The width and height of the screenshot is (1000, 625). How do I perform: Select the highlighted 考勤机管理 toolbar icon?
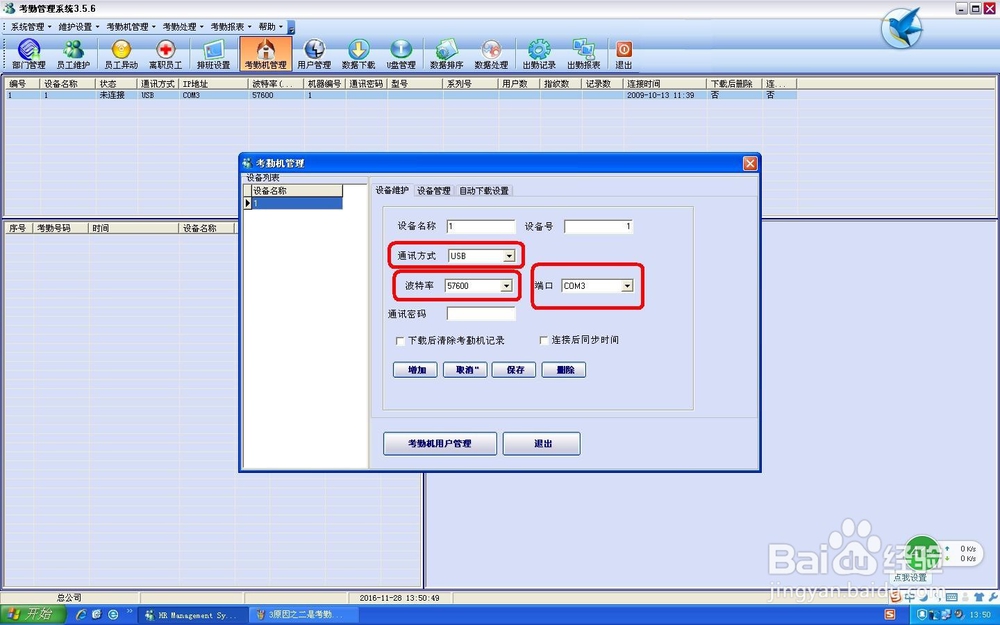[266, 54]
